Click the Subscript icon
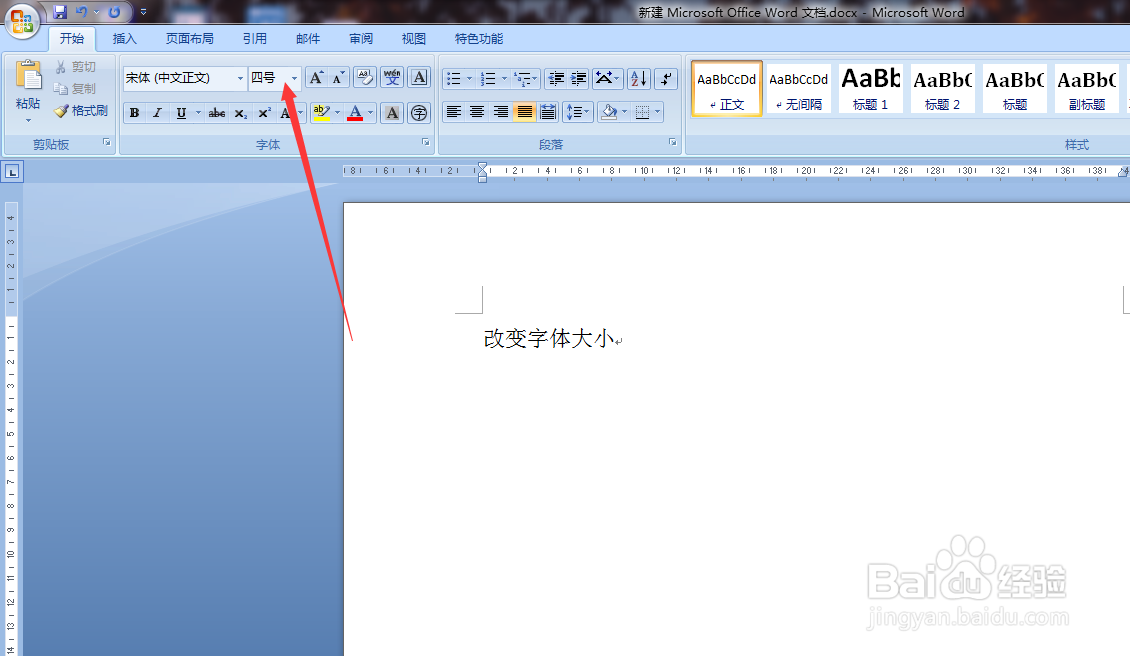The height and width of the screenshot is (656, 1130). pos(239,112)
